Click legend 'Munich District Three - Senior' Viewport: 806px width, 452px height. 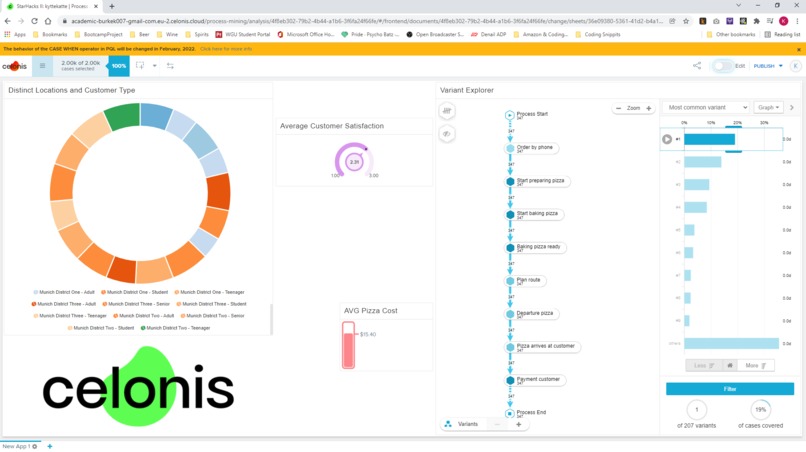[136, 304]
